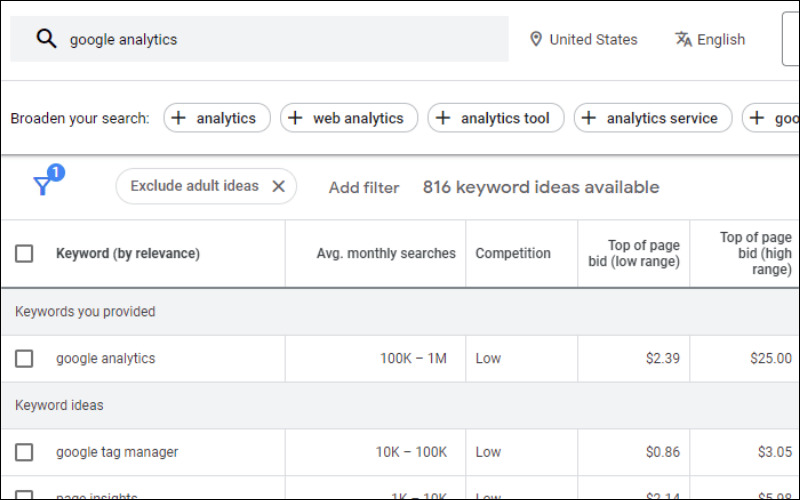Remove the Exclude adult ideas filter
This screenshot has width=800, height=500.
click(279, 186)
